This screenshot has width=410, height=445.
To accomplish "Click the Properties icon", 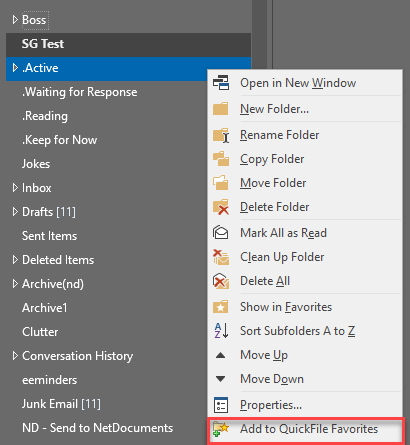I will tap(221, 405).
